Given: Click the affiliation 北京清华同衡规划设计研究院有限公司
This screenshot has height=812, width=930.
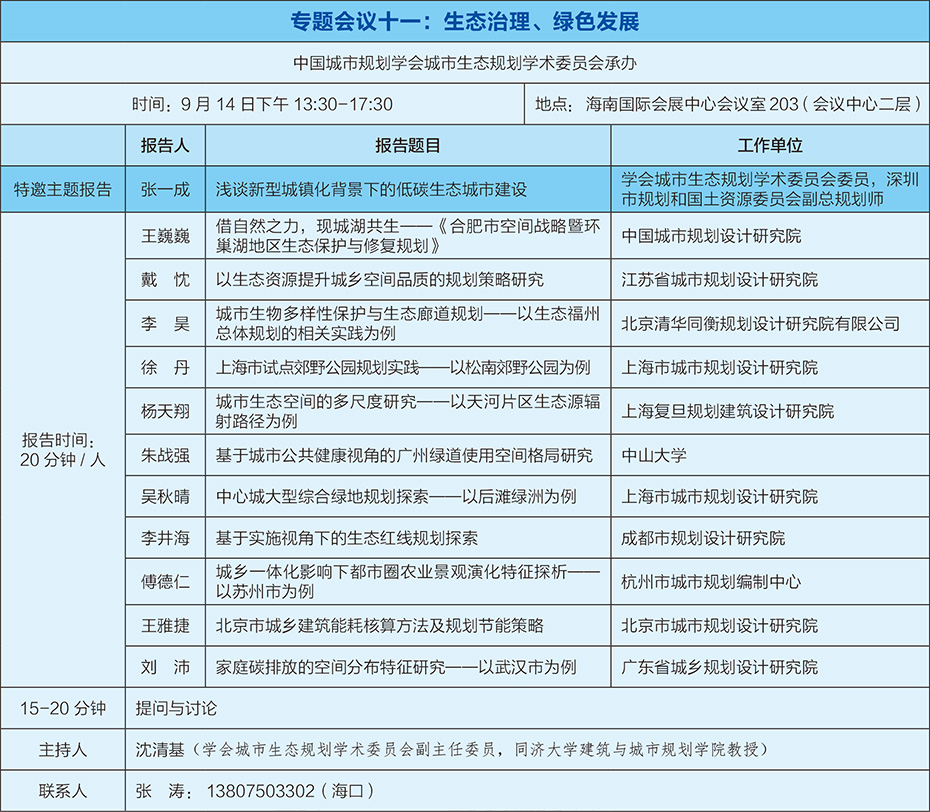Looking at the screenshot, I should (x=760, y=323).
